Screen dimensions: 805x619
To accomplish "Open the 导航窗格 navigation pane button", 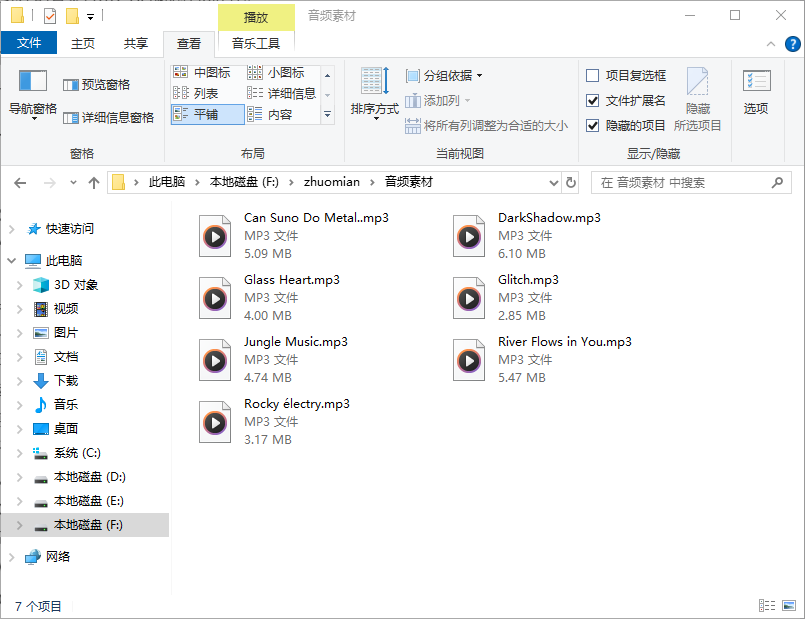I will (x=32, y=95).
